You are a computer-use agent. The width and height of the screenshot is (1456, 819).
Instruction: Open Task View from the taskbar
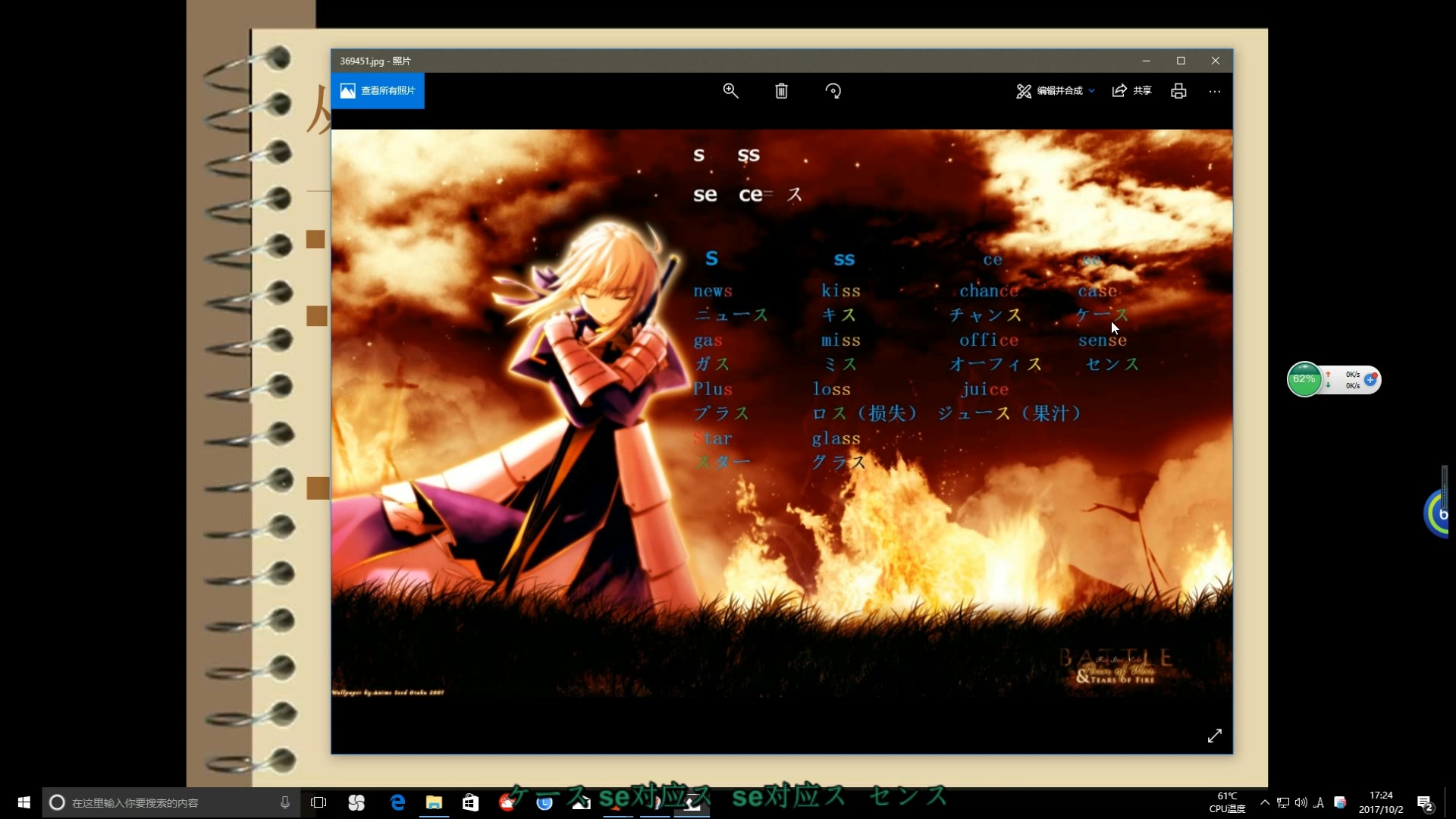point(318,802)
